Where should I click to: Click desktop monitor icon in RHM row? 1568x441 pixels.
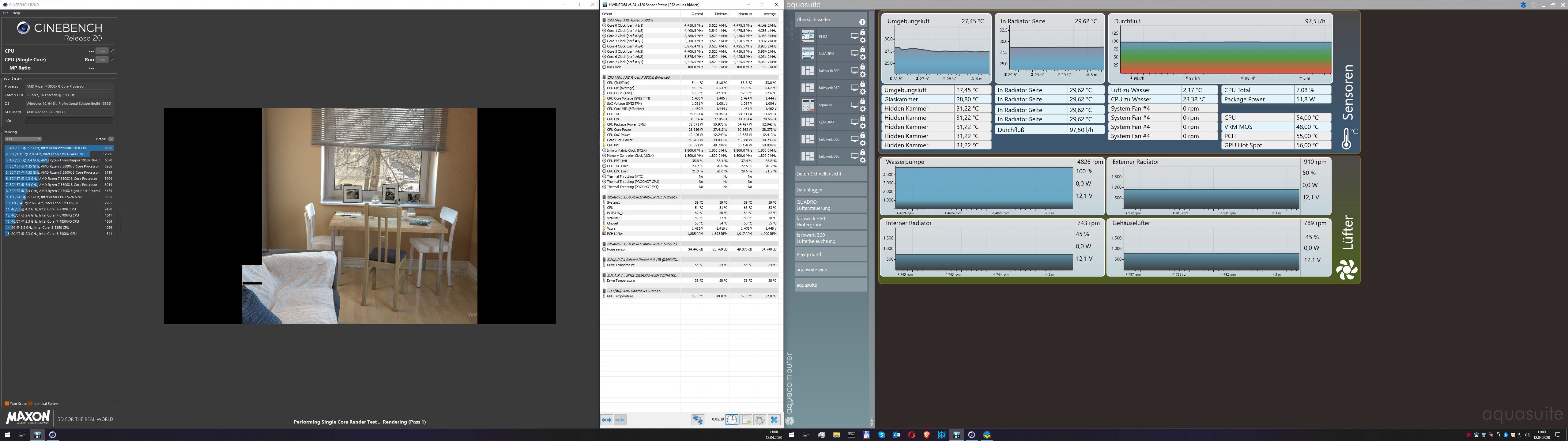pos(854,36)
